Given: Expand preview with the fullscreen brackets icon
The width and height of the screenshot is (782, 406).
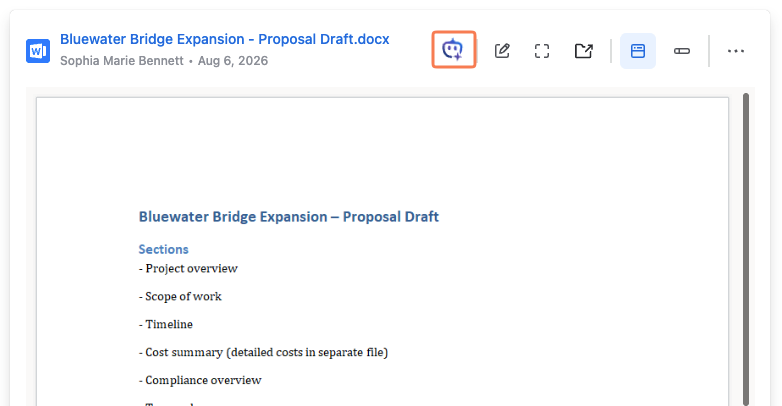Looking at the screenshot, I should click(542, 51).
